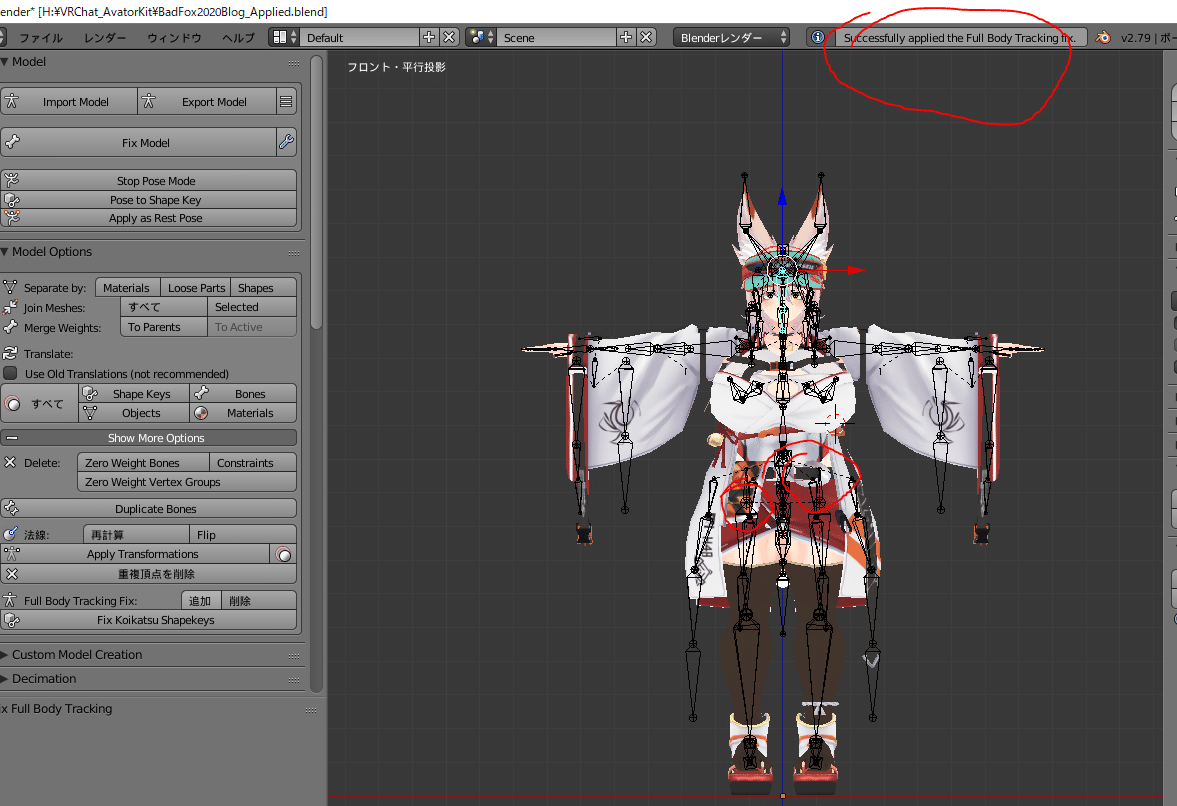The height and width of the screenshot is (806, 1177).
Task: Translate Materials
Action: click(x=243, y=413)
